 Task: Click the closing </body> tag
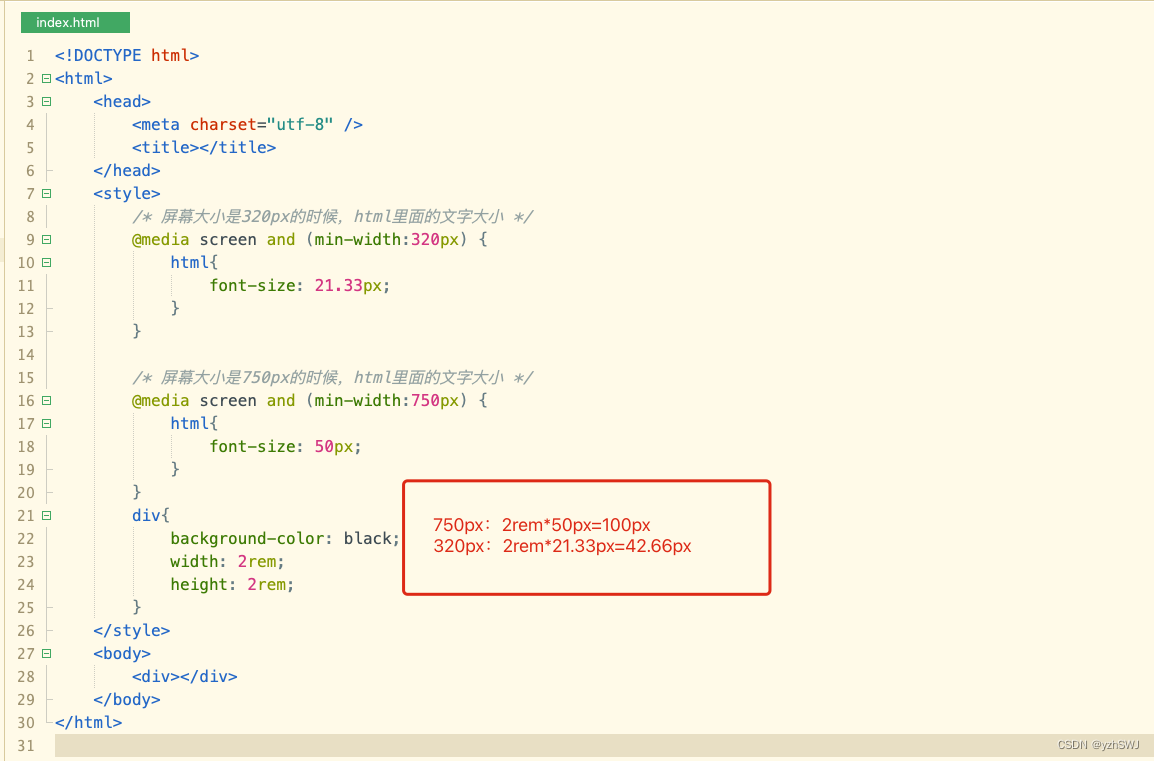127,699
